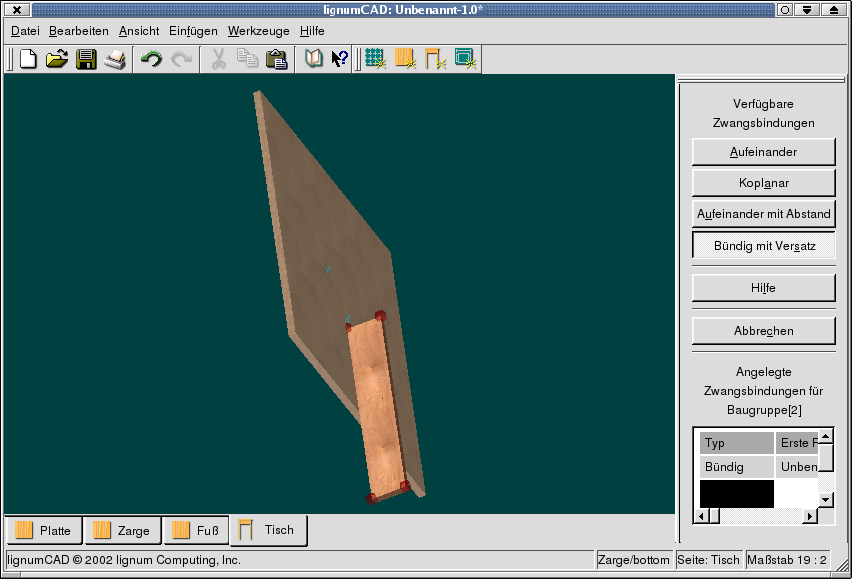Screen dimensions: 852x579
Task: Open the Einfügen menu
Action: click(193, 31)
